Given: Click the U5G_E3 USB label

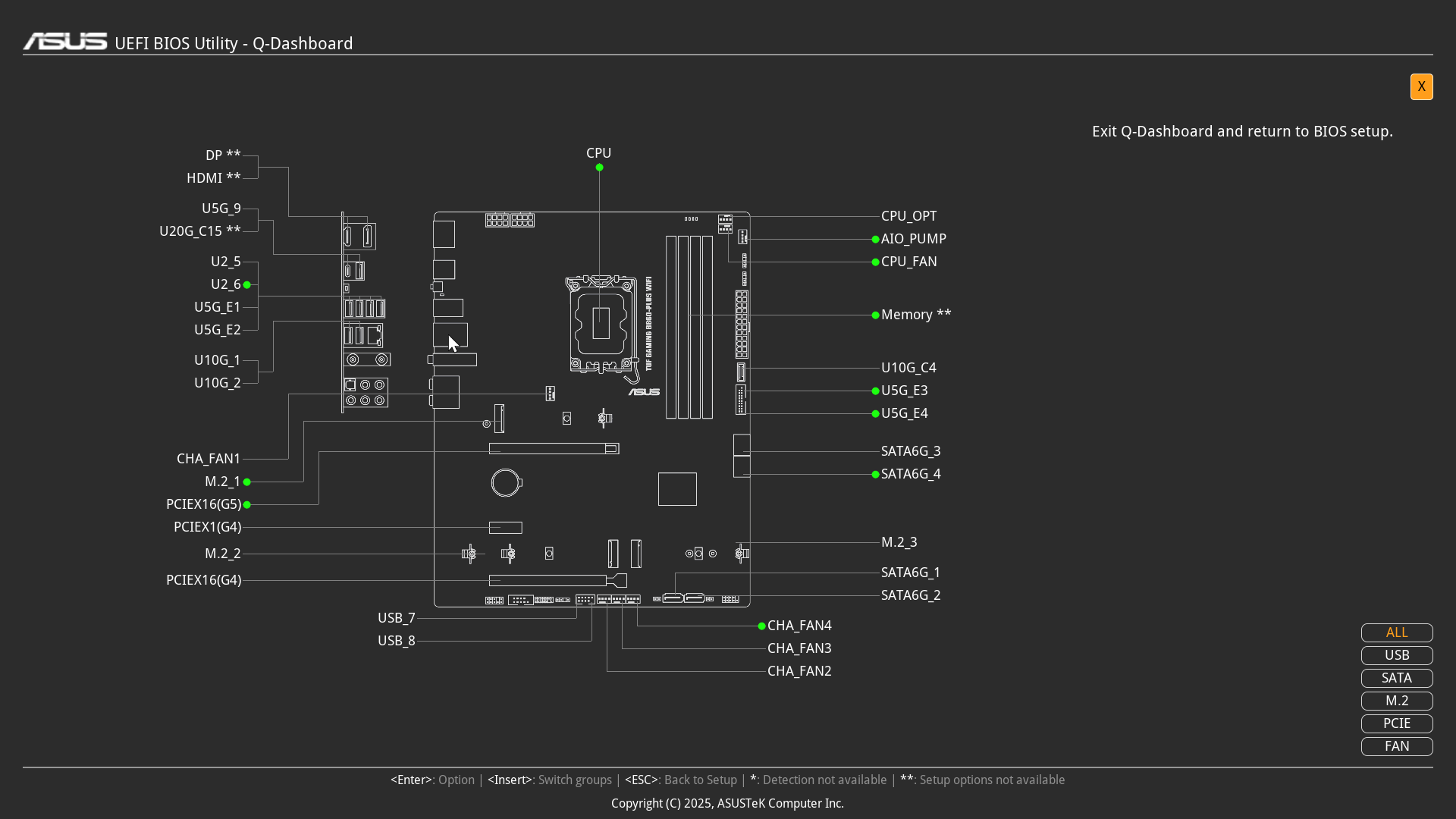Looking at the screenshot, I should [904, 391].
